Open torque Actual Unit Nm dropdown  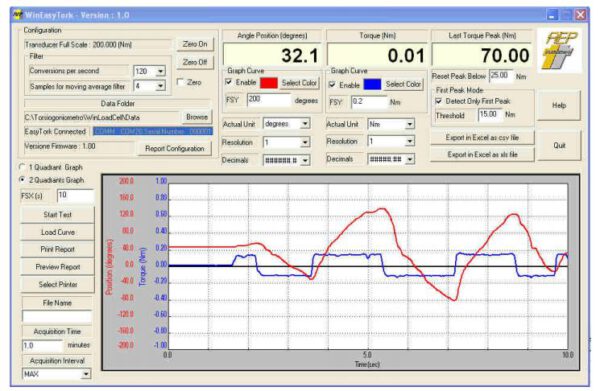pos(409,124)
